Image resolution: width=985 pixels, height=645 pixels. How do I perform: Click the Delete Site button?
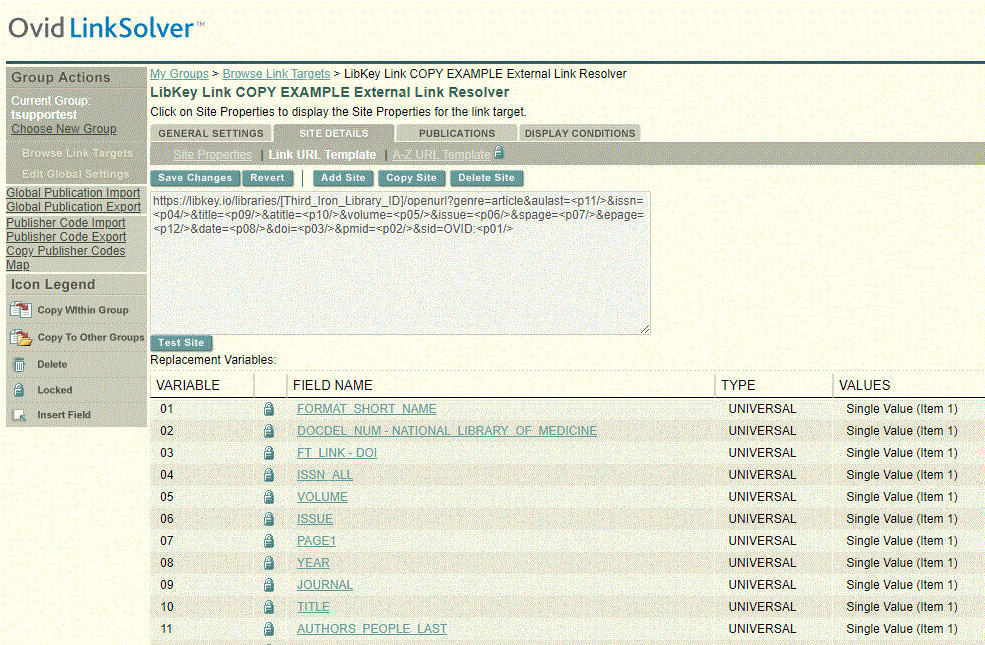(486, 178)
